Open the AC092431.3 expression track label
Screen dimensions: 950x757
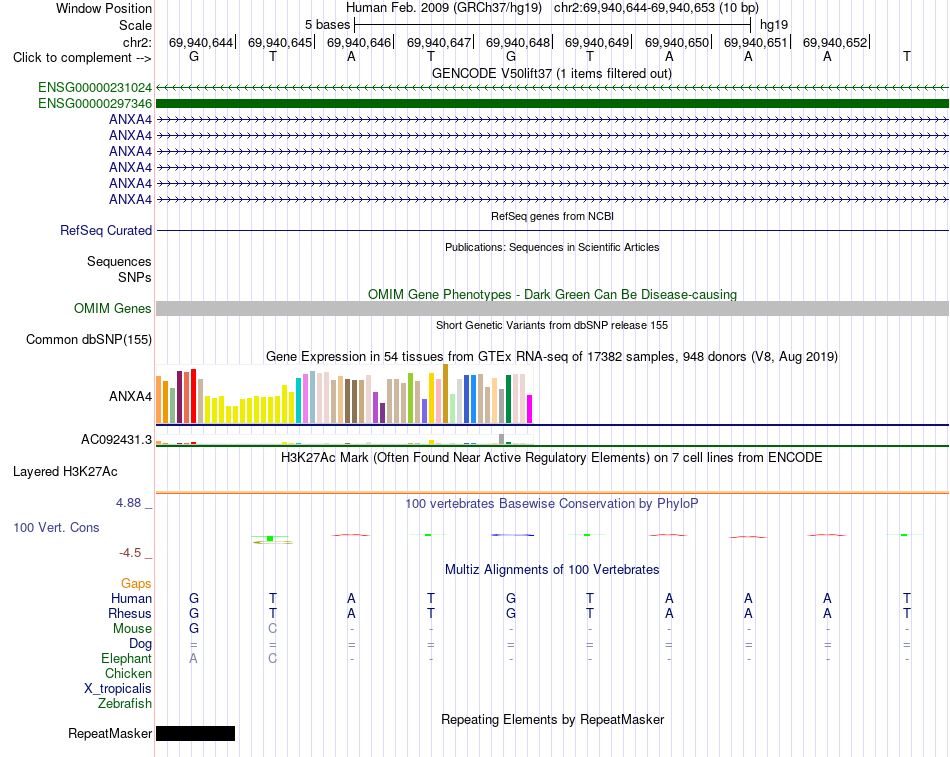(x=116, y=439)
